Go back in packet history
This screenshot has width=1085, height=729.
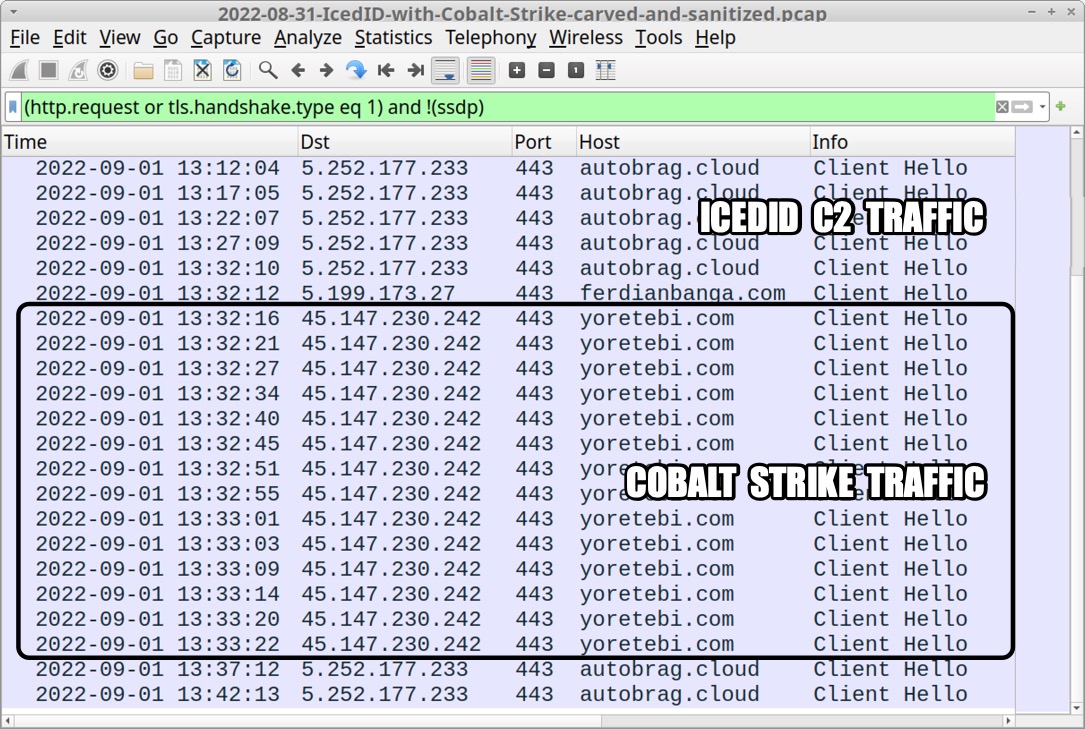point(298,71)
